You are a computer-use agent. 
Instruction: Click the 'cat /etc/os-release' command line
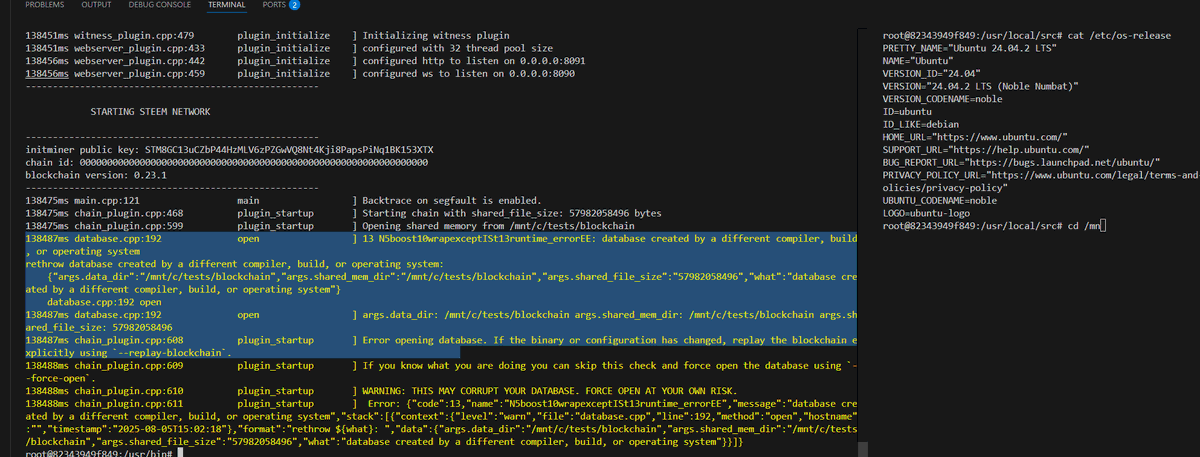click(x=1026, y=34)
